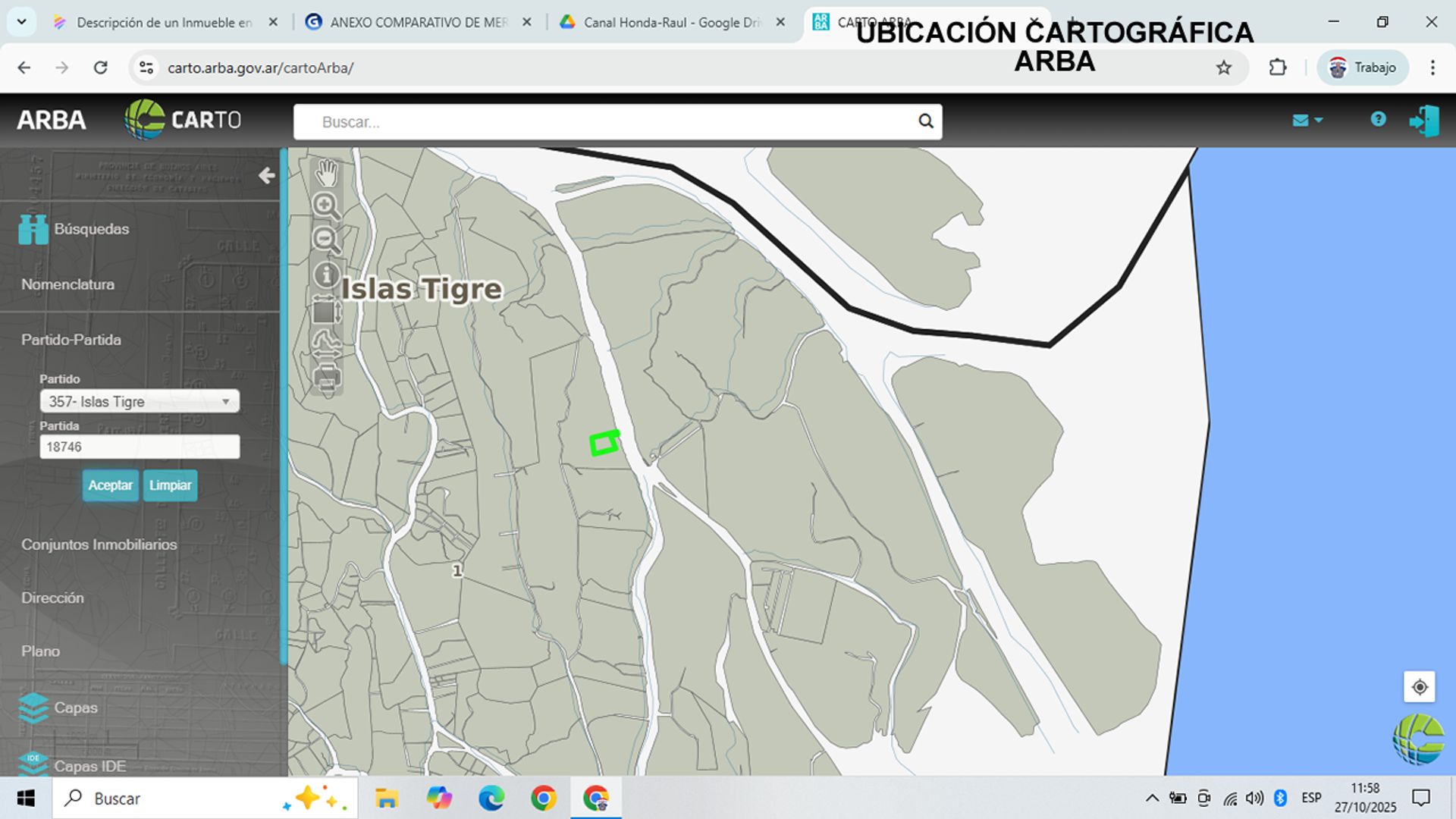The image size is (1456, 819).
Task: Activate the zoom out magnifier tool
Action: [x=326, y=240]
